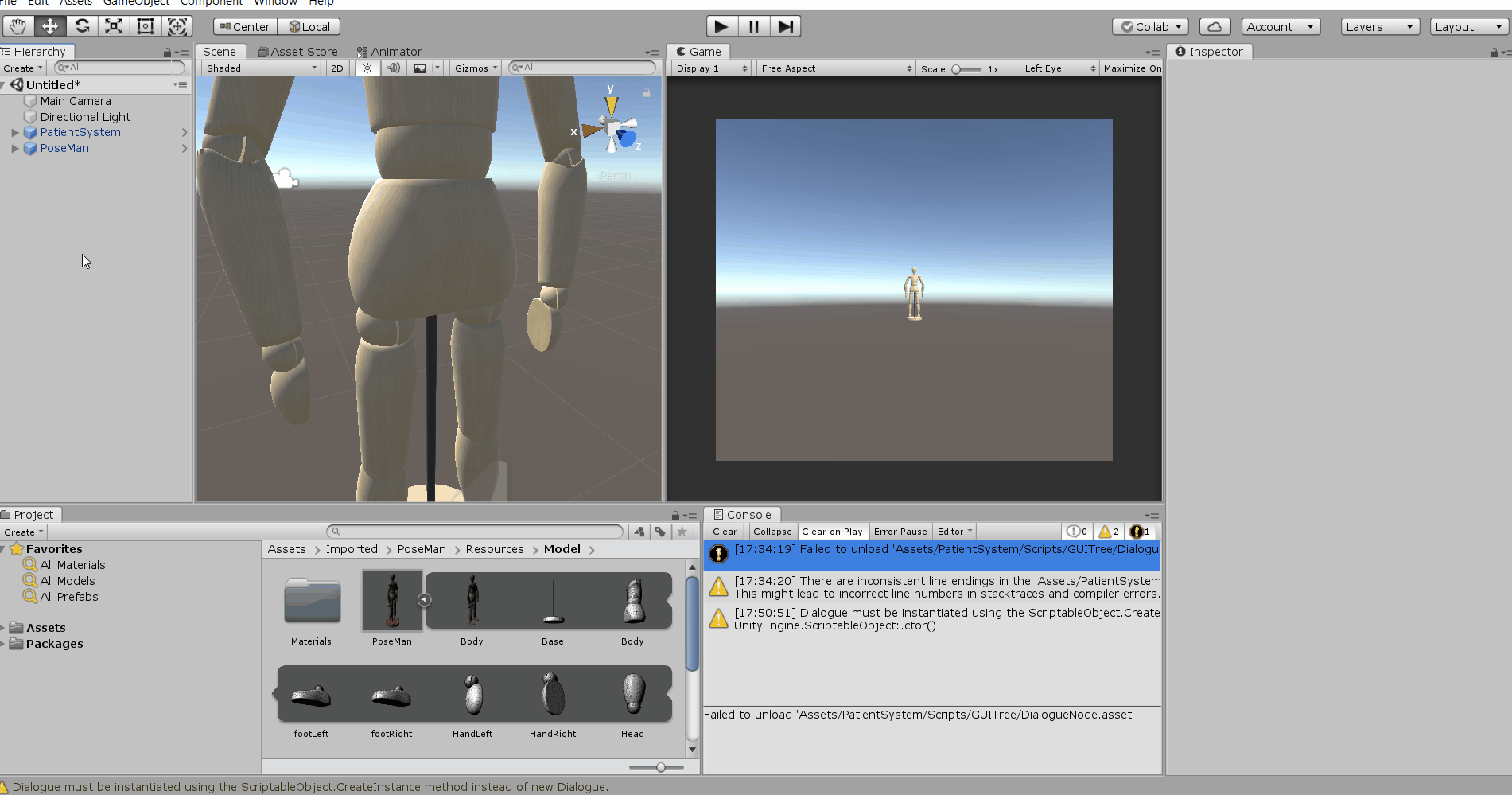This screenshot has height=795, width=1512.
Task: Adjust the Game view Scale slider
Action: pos(957,69)
